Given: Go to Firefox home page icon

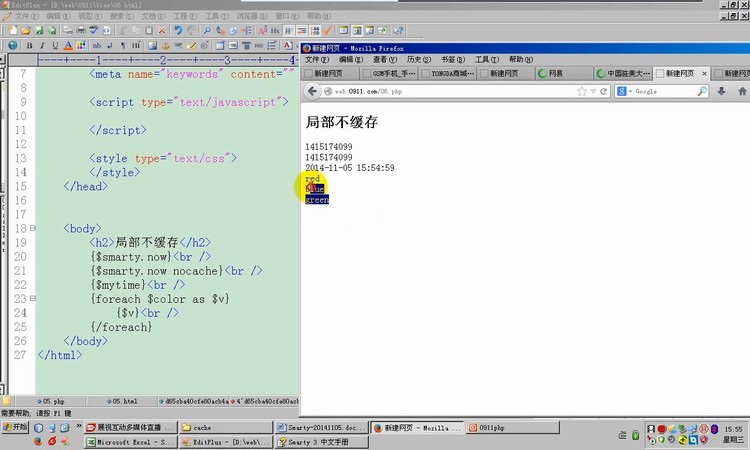Looking at the screenshot, I should click(742, 91).
